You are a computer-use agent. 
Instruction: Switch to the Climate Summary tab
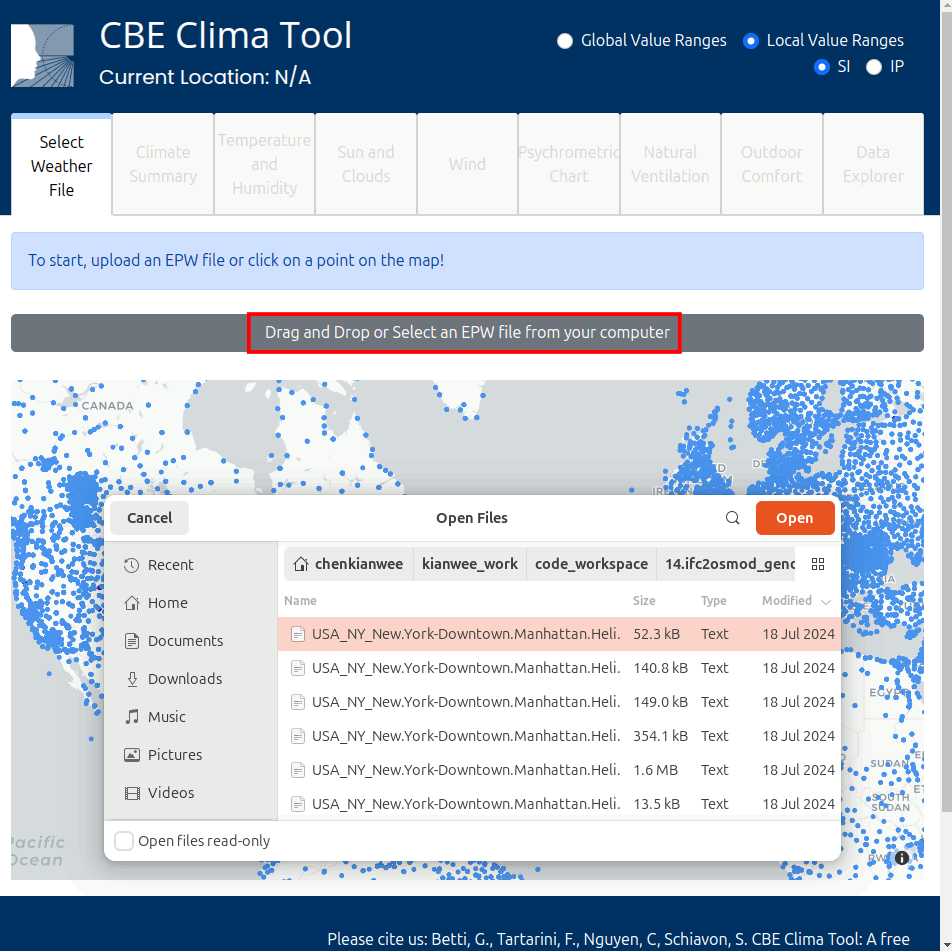click(x=163, y=164)
